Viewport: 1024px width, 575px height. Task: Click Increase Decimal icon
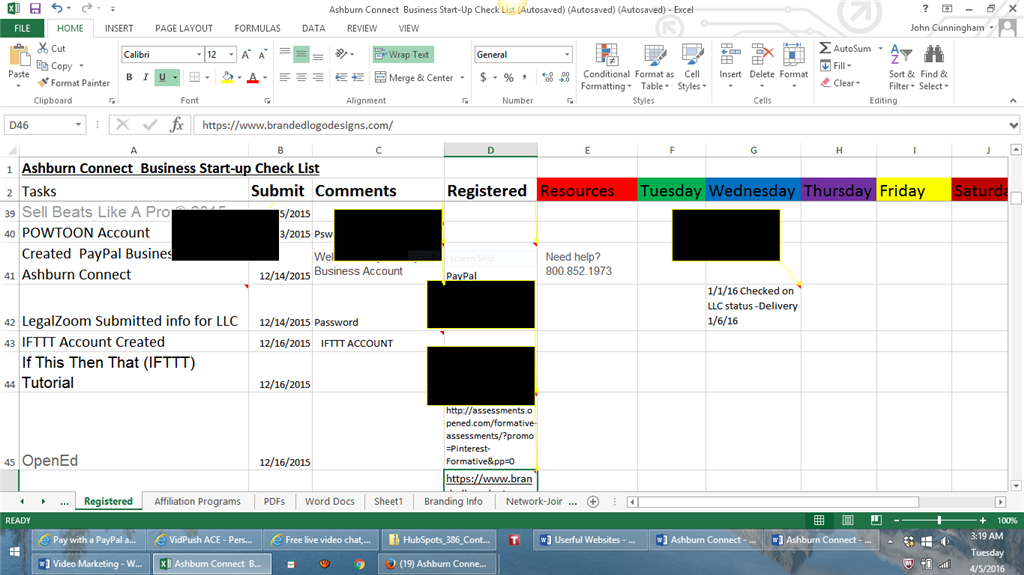[547, 77]
